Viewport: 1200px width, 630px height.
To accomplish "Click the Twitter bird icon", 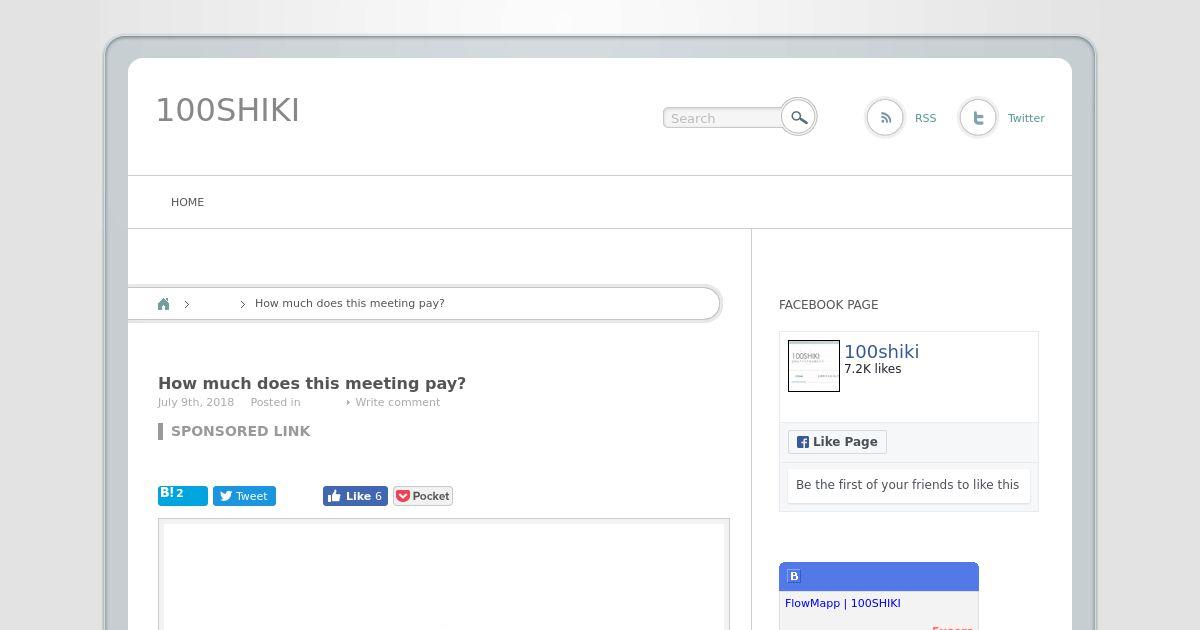I will pyautogui.click(x=978, y=118).
